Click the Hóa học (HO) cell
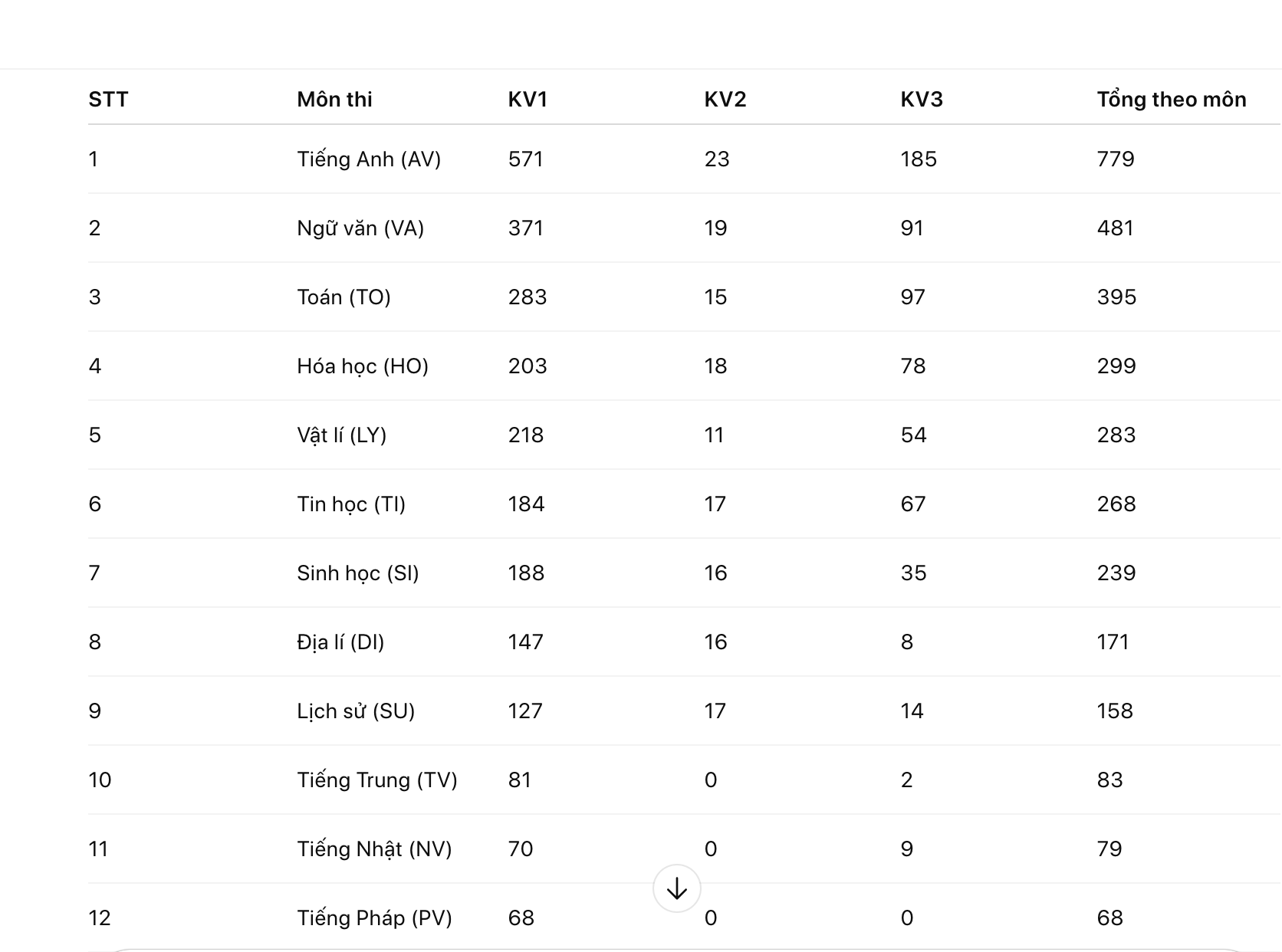Viewport: 1282px width, 952px height. 363,366
